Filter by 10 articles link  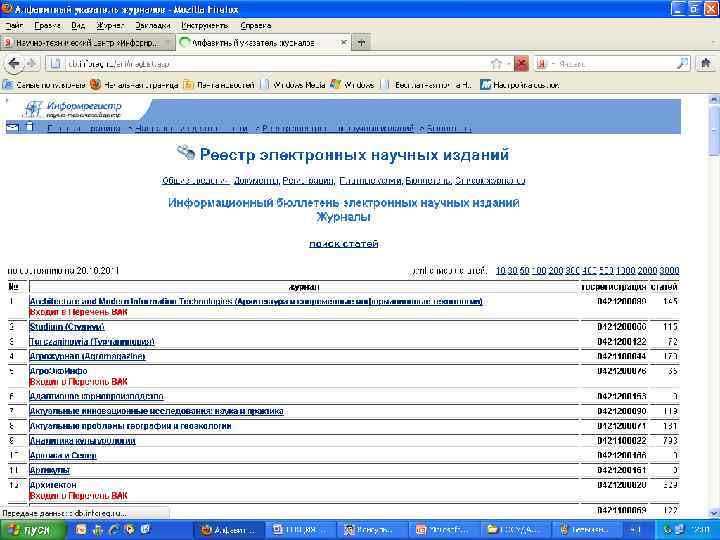pos(501,271)
